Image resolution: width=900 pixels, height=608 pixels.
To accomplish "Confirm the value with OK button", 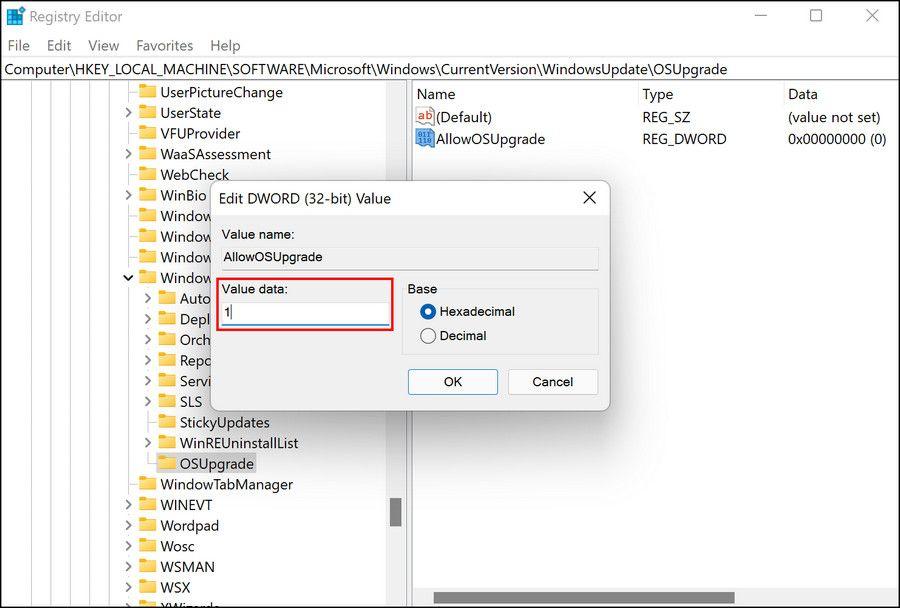I will [x=452, y=382].
